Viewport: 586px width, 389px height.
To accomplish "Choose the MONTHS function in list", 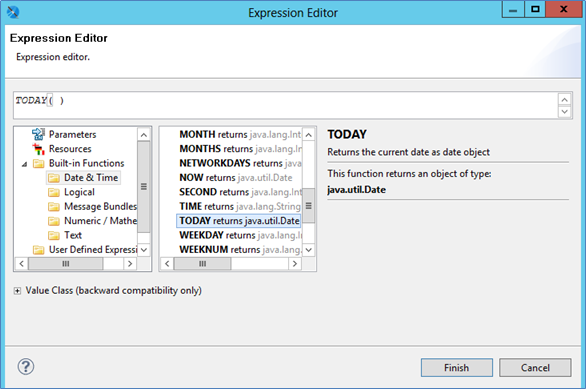I will pyautogui.click(x=240, y=149).
